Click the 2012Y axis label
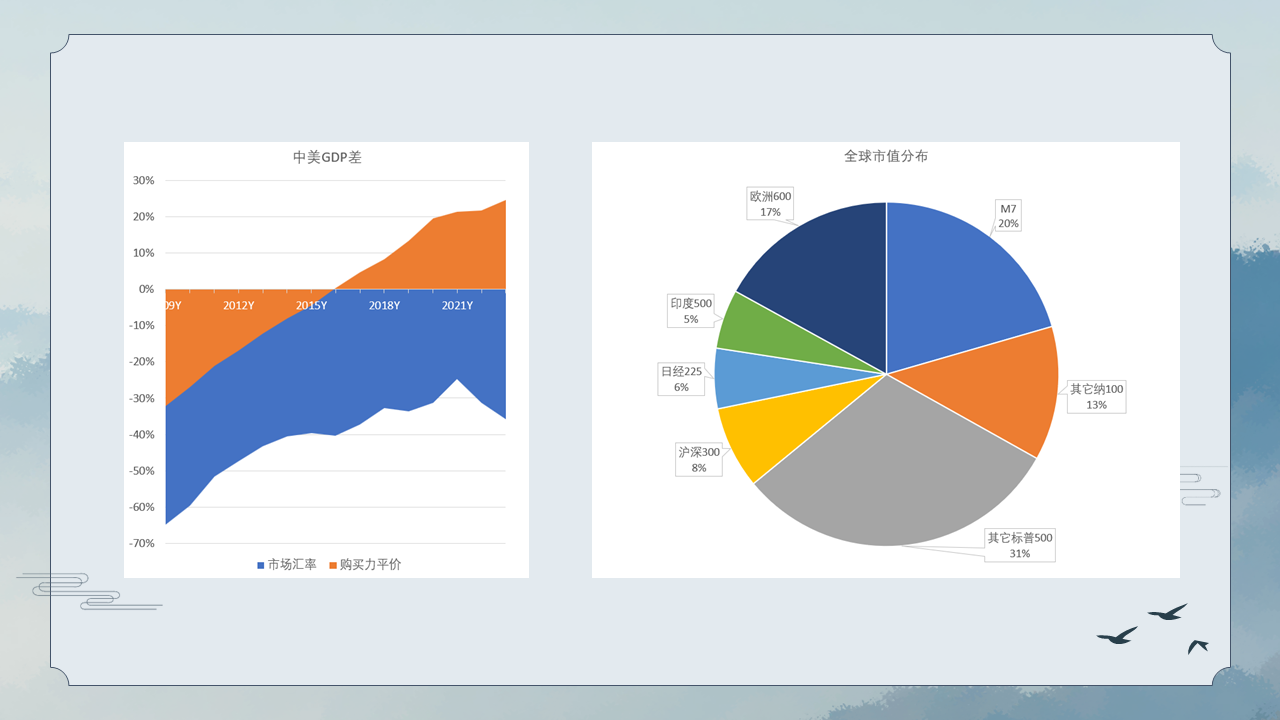Viewport: 1280px width, 720px height. pyautogui.click(x=238, y=305)
